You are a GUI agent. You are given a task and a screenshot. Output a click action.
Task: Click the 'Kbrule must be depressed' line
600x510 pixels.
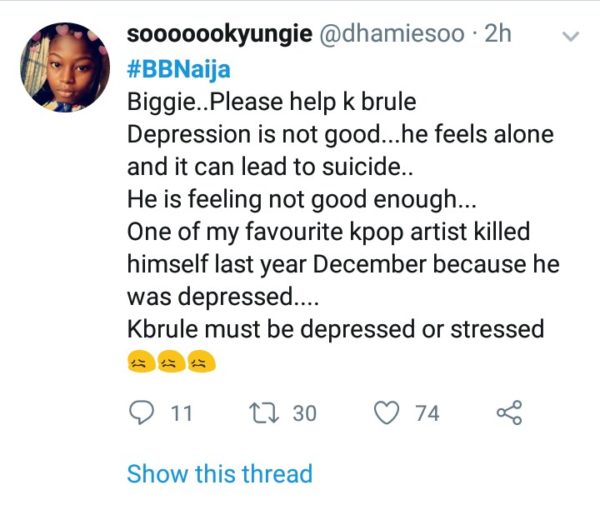tap(335, 328)
